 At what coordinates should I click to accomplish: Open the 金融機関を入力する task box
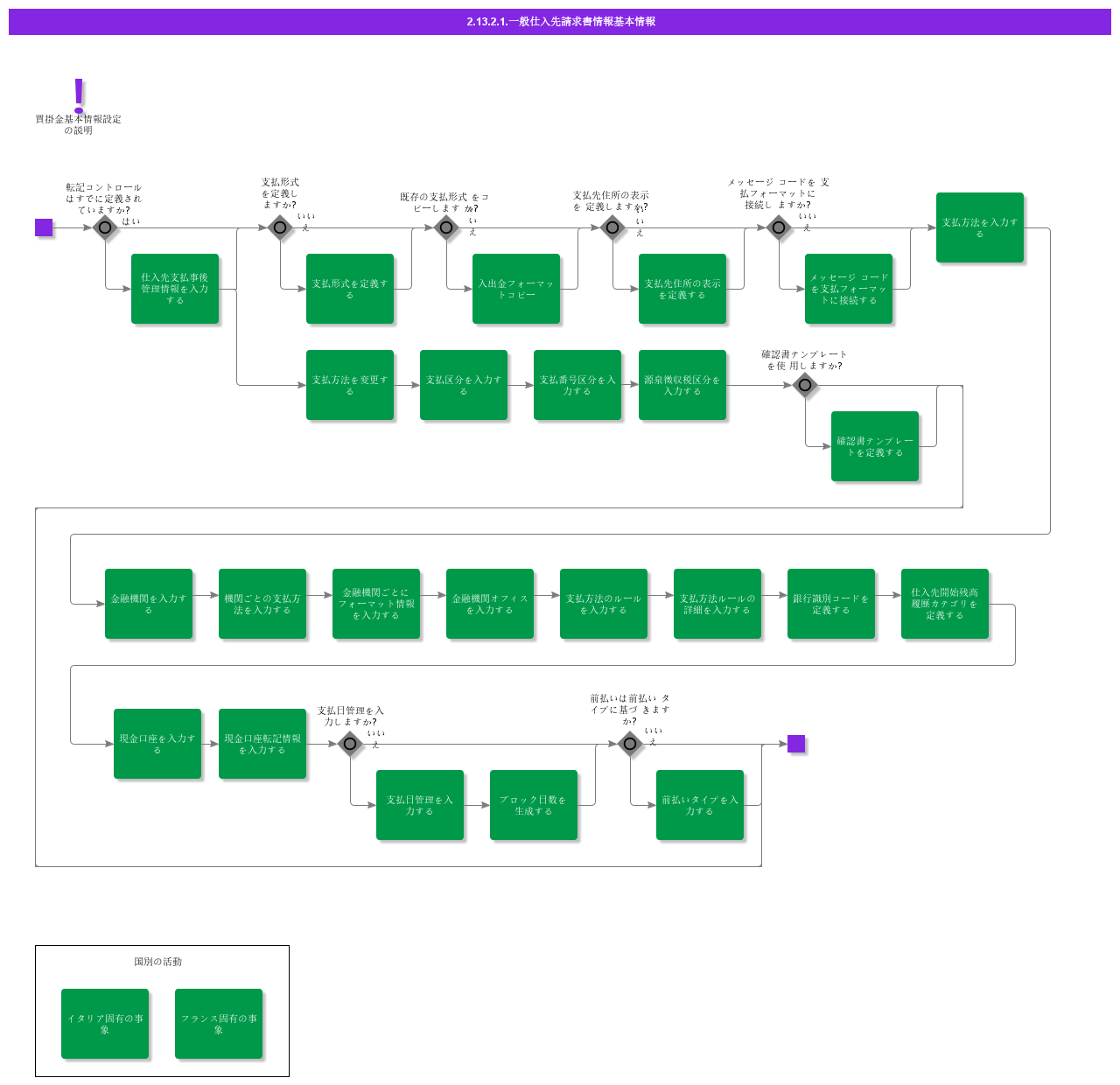tap(149, 604)
